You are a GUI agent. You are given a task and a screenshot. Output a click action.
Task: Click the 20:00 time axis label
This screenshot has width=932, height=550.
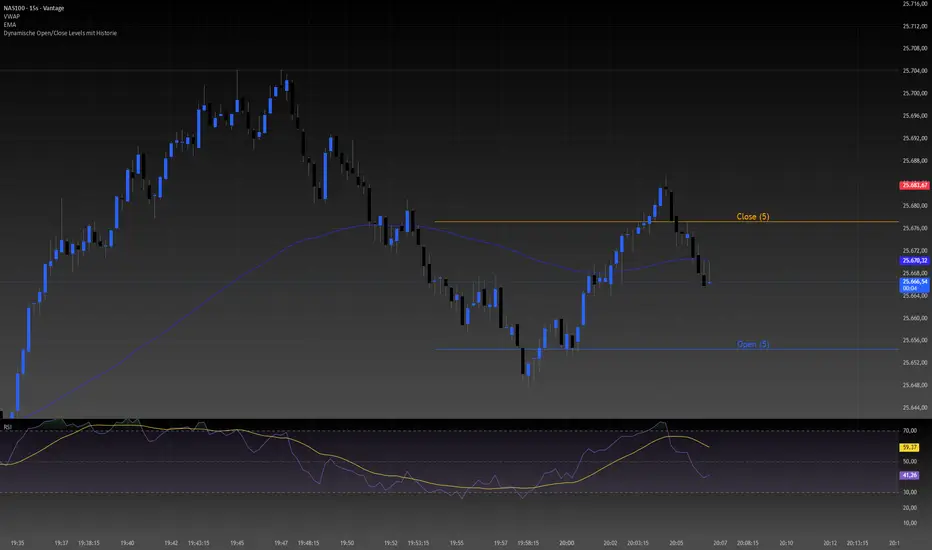tap(566, 543)
